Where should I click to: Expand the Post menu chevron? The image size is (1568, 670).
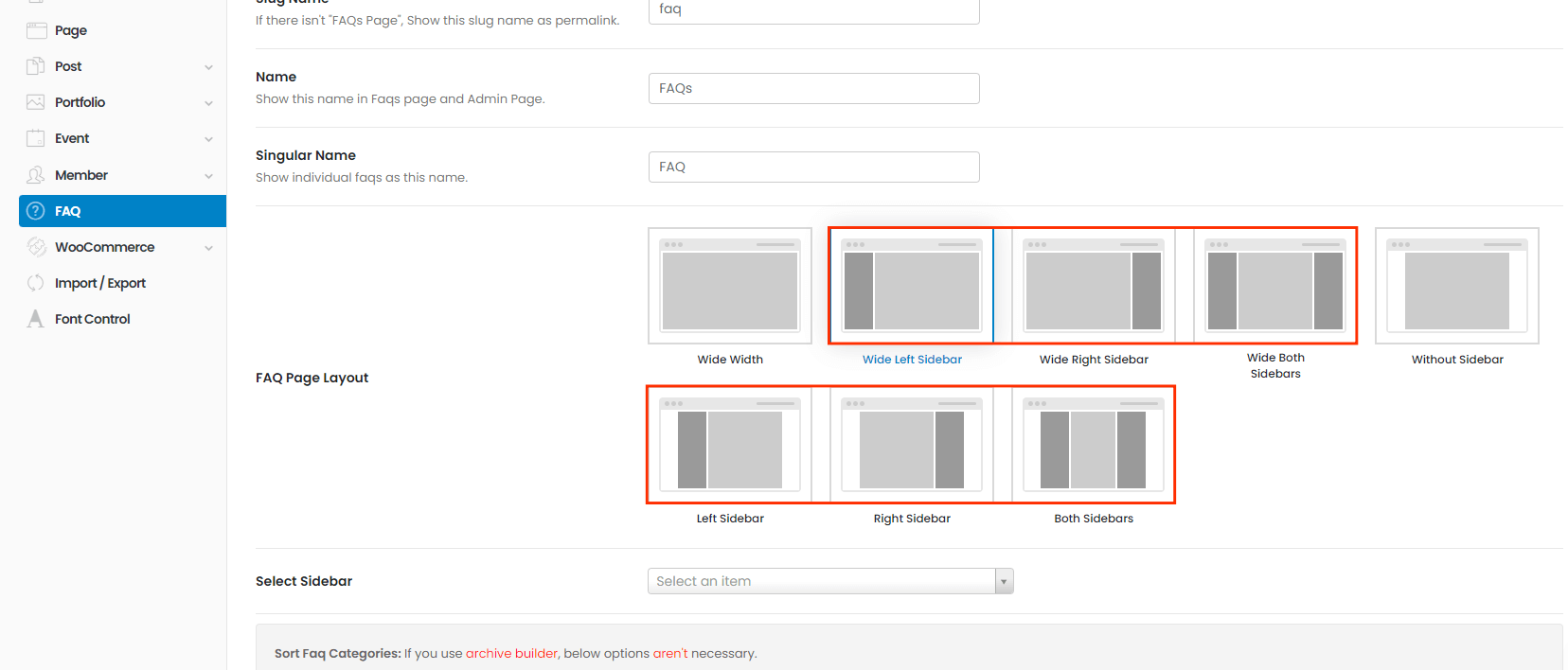(208, 67)
